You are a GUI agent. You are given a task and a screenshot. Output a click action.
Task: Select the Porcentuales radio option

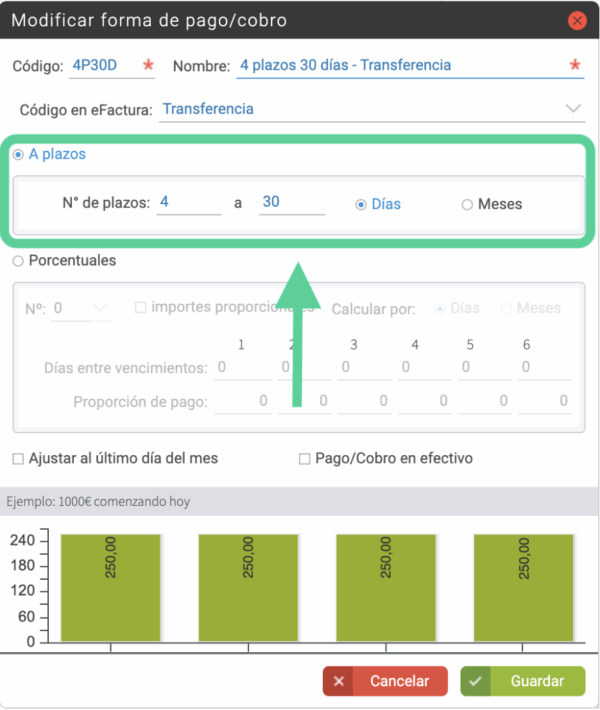click(x=17, y=261)
